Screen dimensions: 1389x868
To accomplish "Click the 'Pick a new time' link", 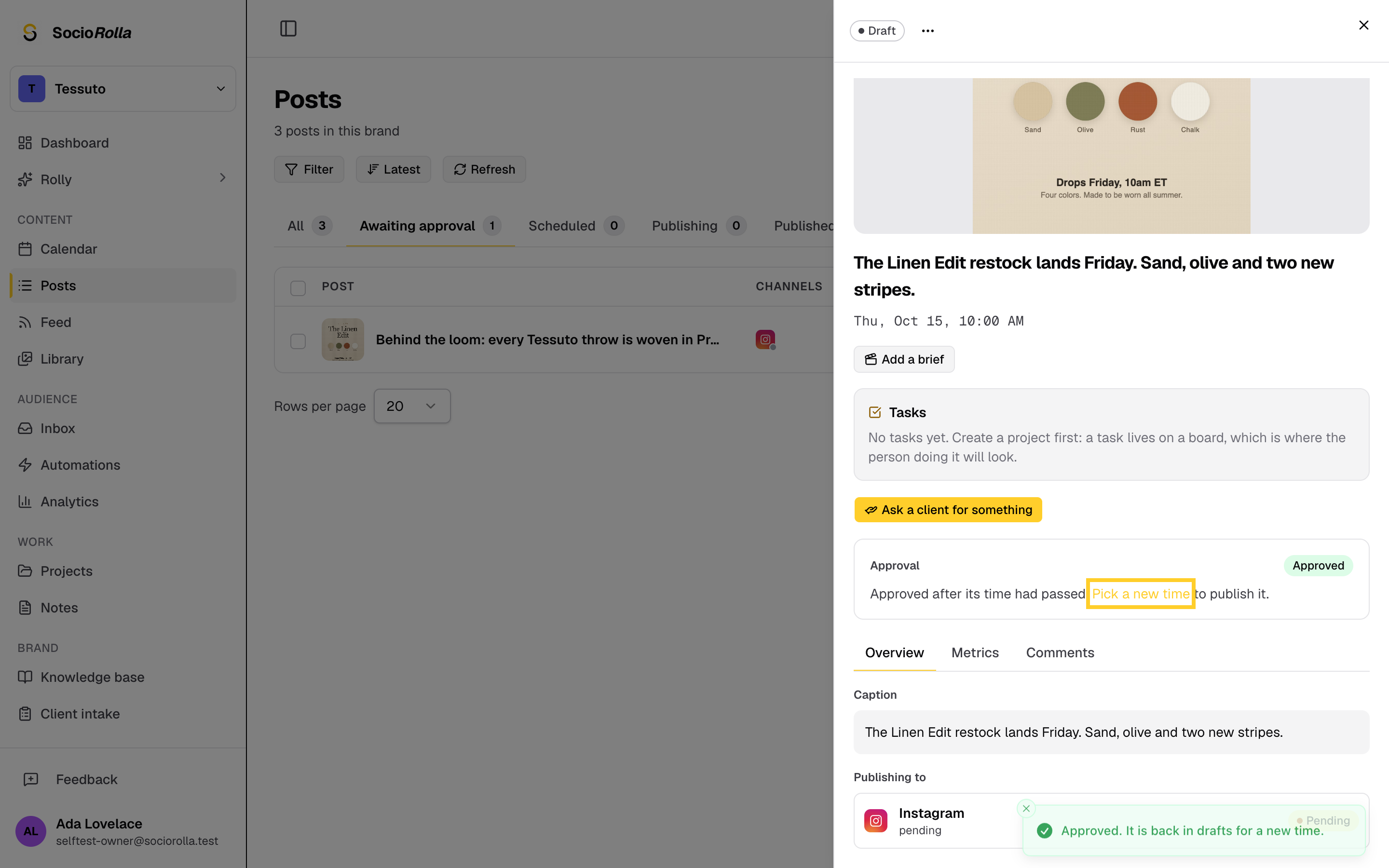I will [1141, 594].
